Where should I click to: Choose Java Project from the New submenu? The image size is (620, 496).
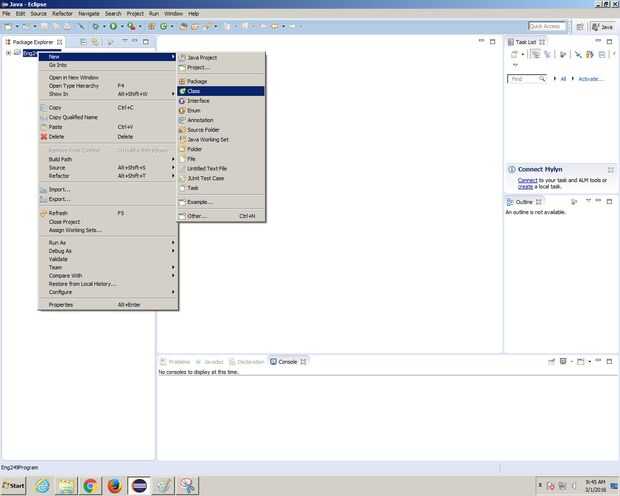(x=221, y=57)
